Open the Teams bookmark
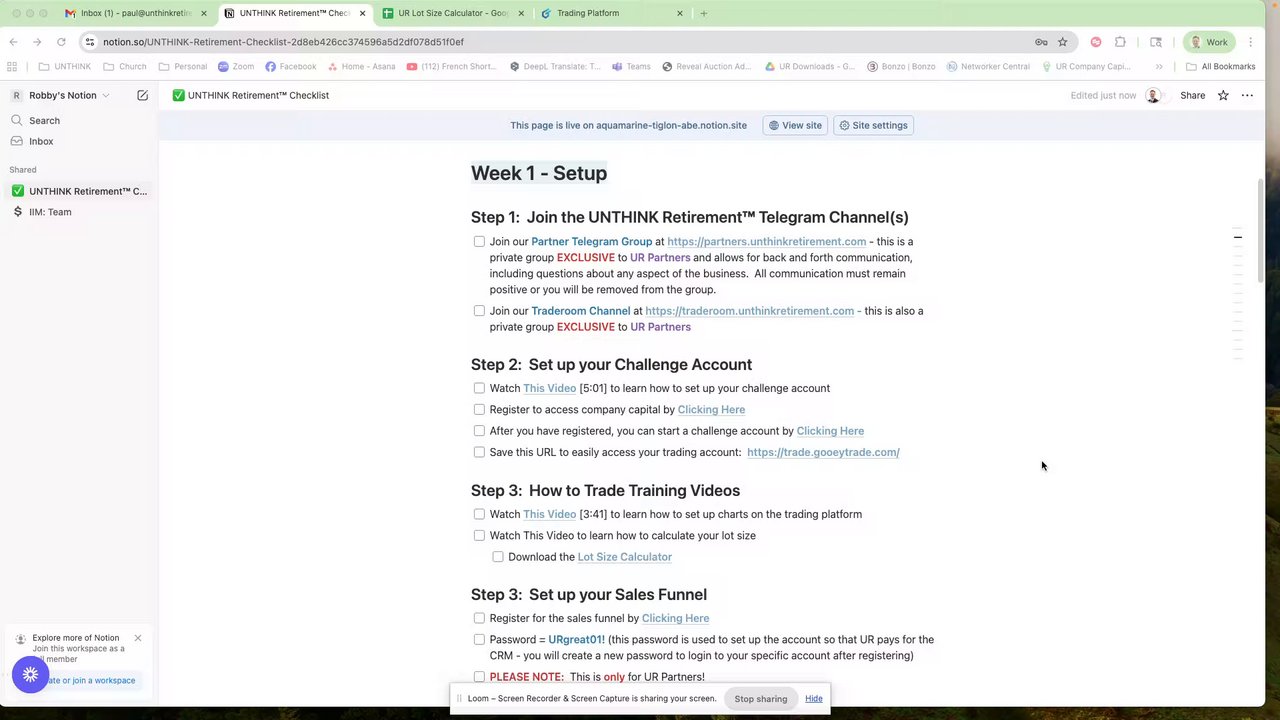 pyautogui.click(x=631, y=67)
